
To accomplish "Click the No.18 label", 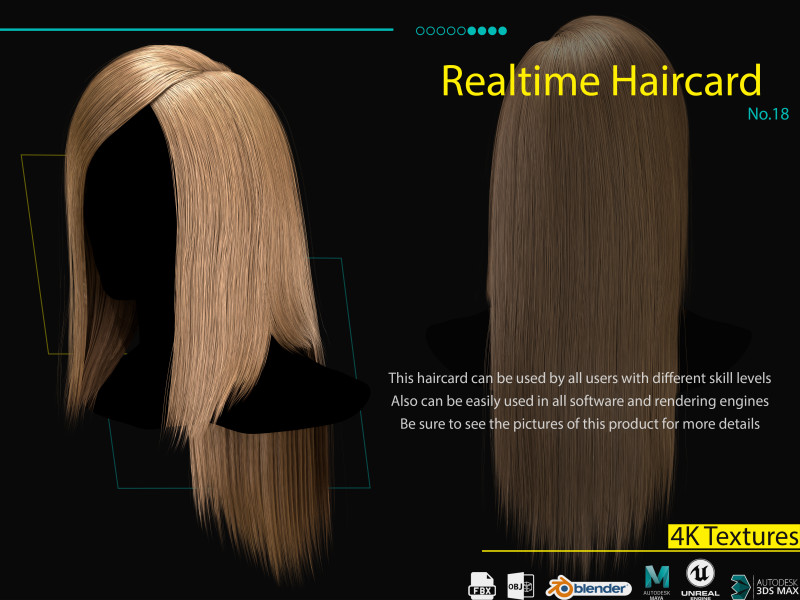I will click(x=768, y=114).
